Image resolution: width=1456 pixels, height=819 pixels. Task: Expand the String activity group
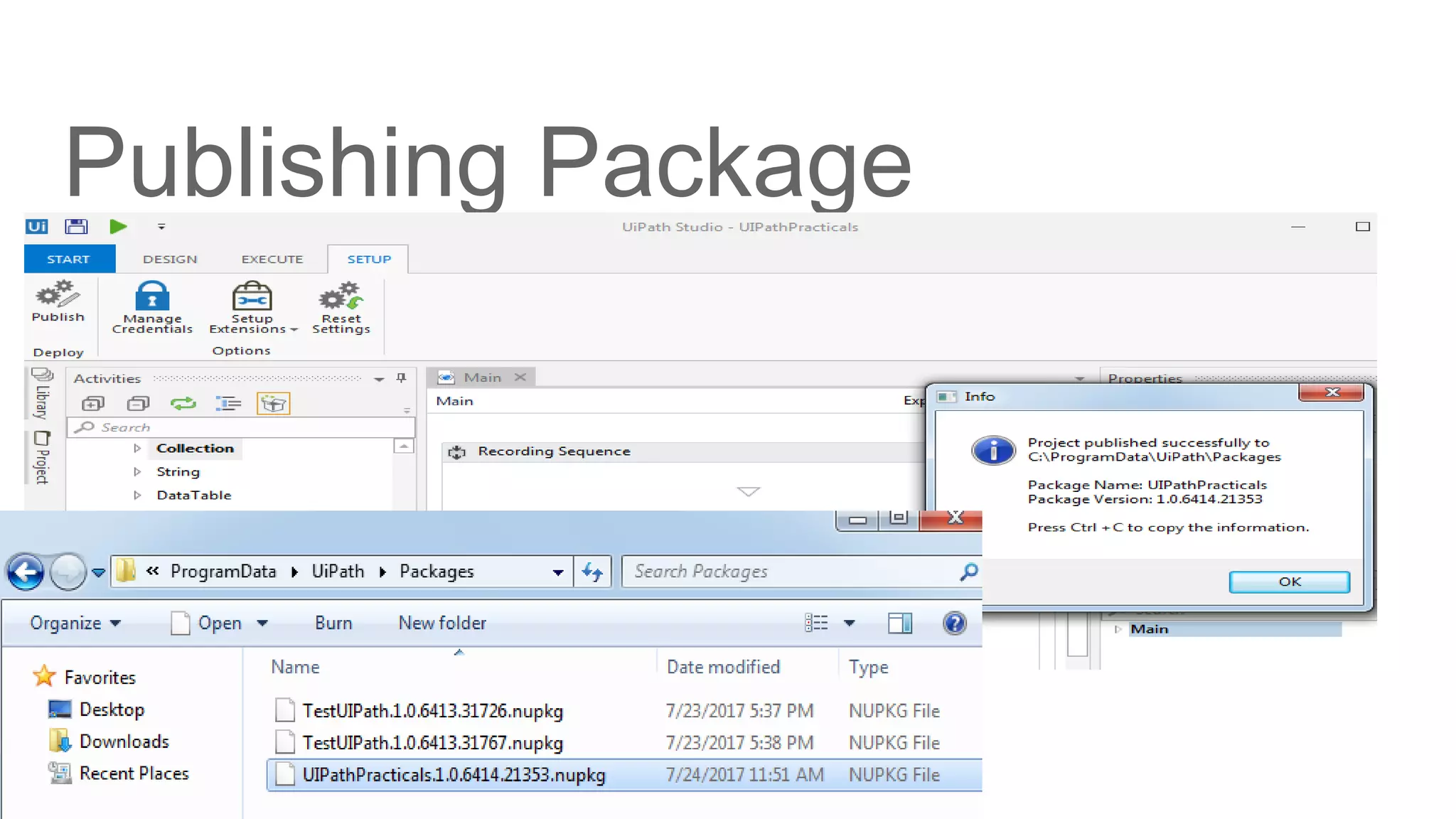coord(137,472)
